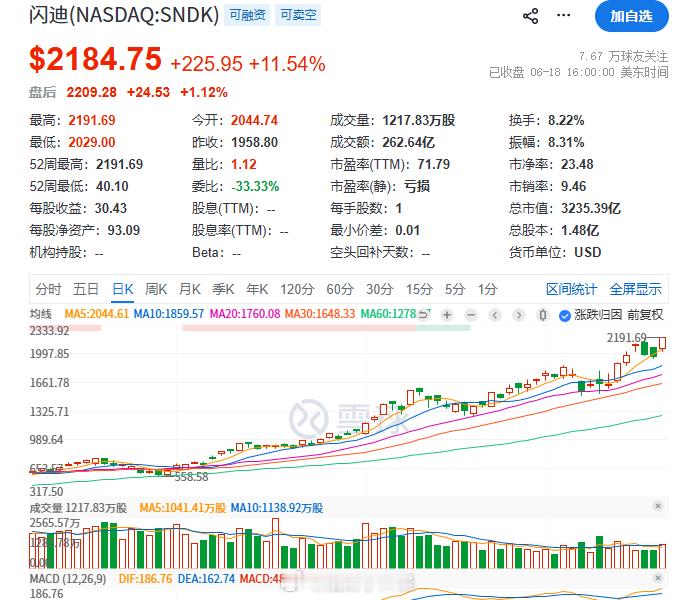The width and height of the screenshot is (699, 600).
Task: Switch to the 5分 interval tab
Action: pyautogui.click(x=455, y=289)
